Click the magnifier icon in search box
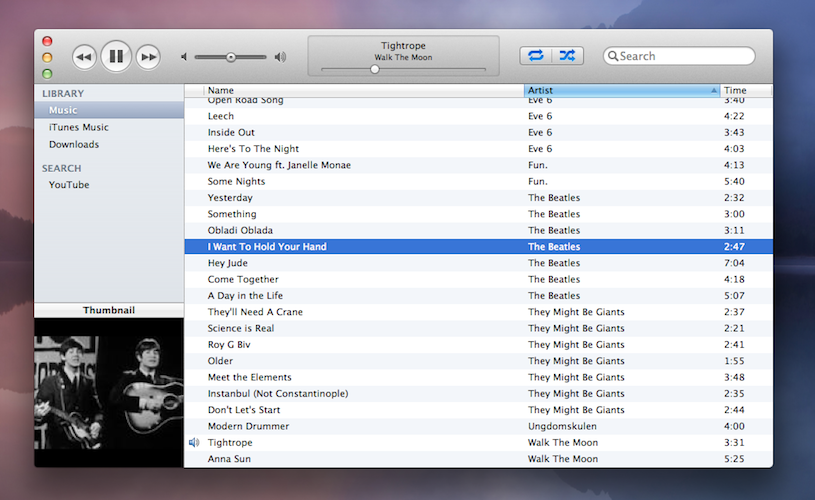Image resolution: width=815 pixels, height=500 pixels. pos(613,56)
